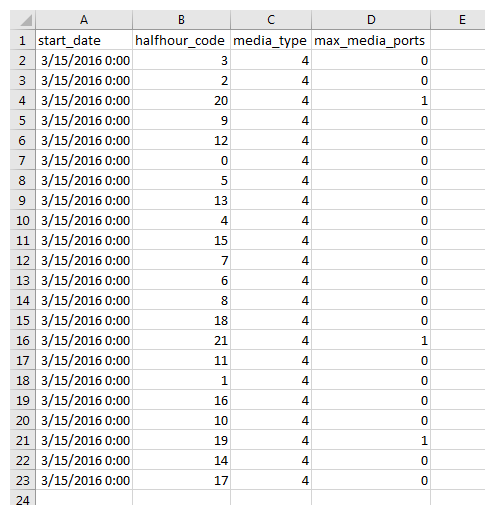Select column D header

(x=371, y=20)
